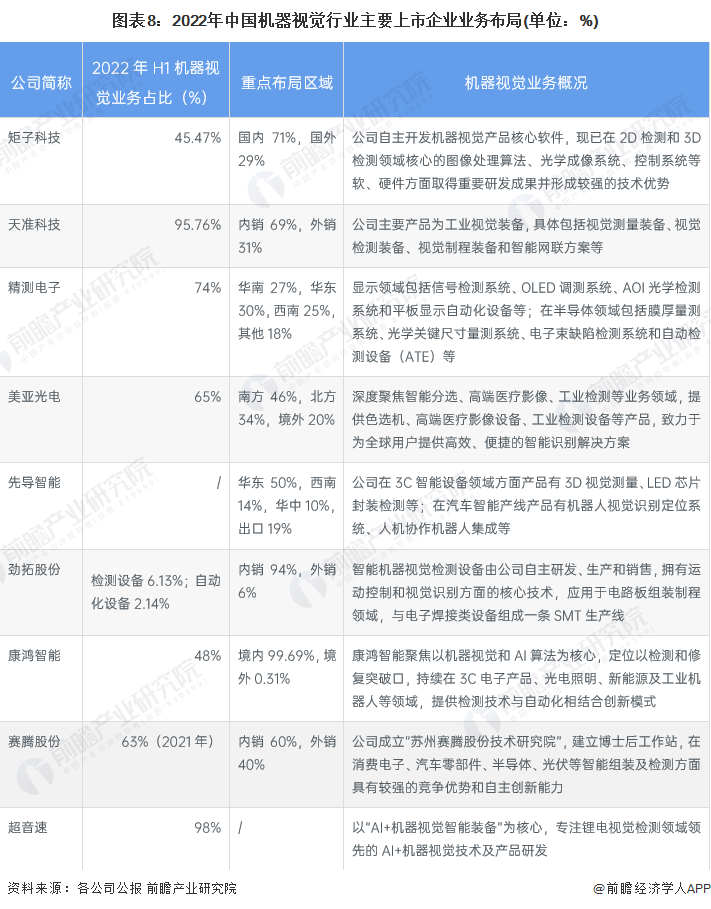The image size is (711, 909).
Task: Click the source note 资料来源
Action: click(122, 888)
